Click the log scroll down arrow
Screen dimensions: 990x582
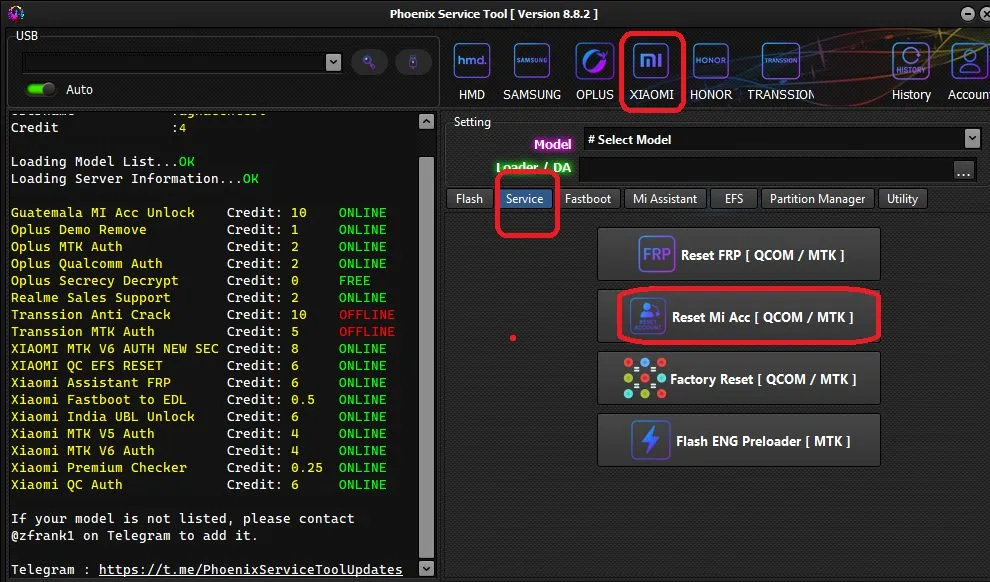427,568
